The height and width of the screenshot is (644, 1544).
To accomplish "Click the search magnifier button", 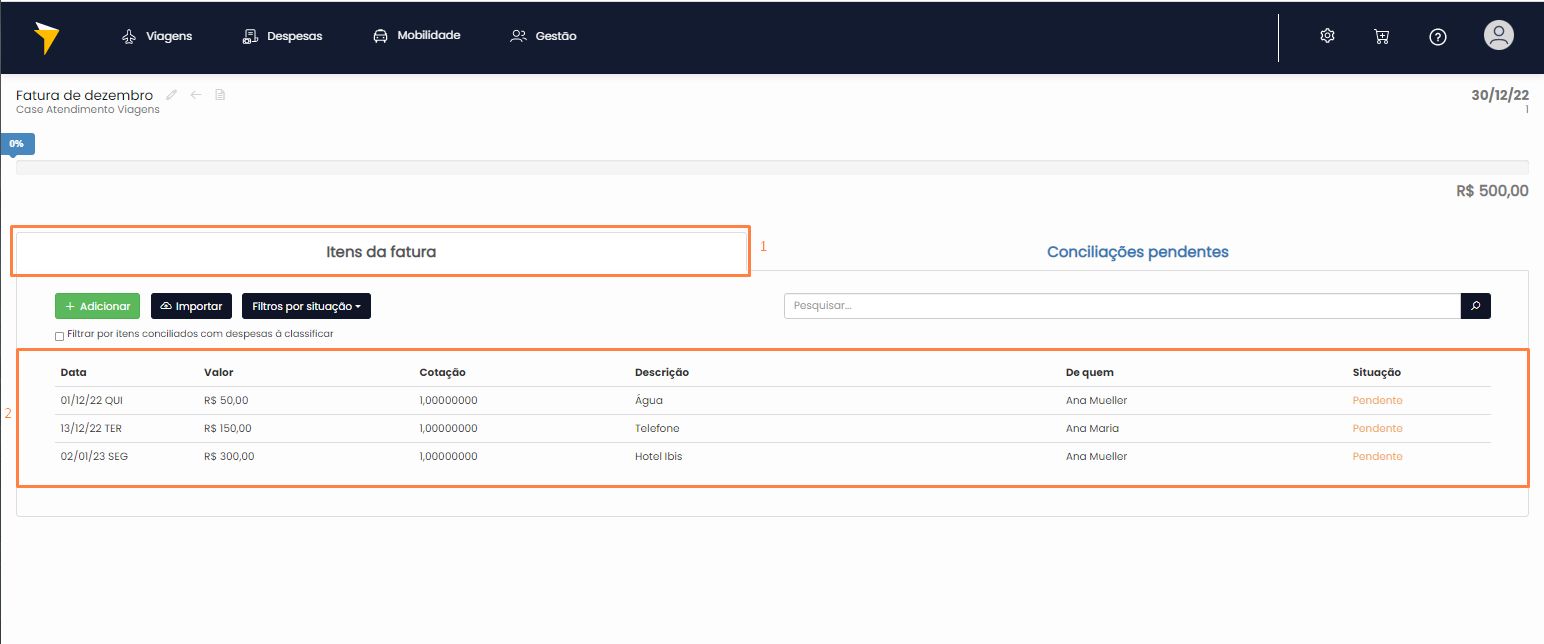I will tap(1476, 306).
